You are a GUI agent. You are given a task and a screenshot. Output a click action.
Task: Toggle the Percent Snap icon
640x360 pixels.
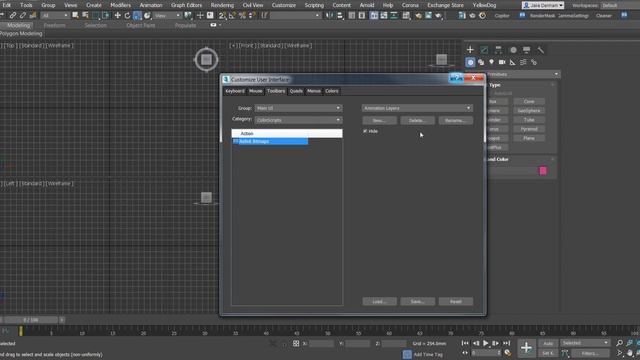click(242, 16)
